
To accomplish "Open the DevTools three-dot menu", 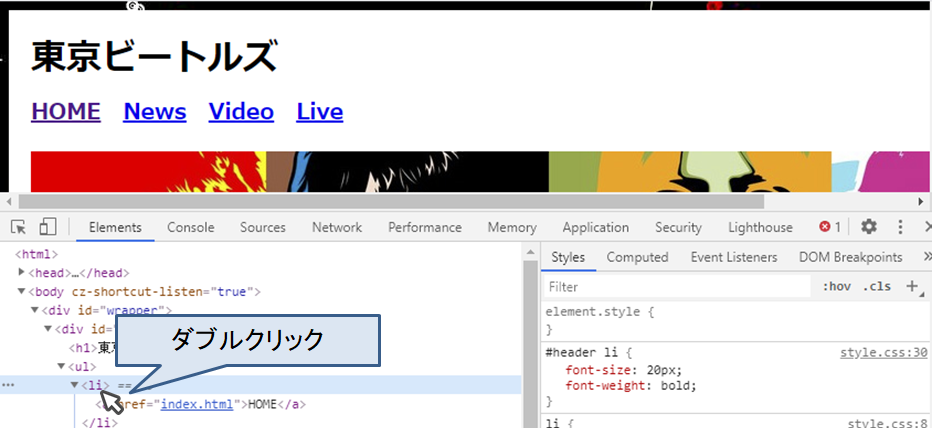I will (x=900, y=226).
